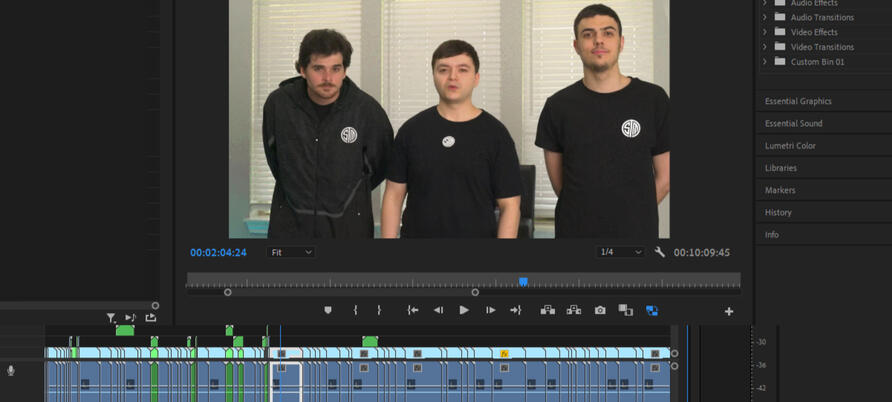Toggle the blue highlighted proxies button
This screenshot has height=402, width=892.
652,311
